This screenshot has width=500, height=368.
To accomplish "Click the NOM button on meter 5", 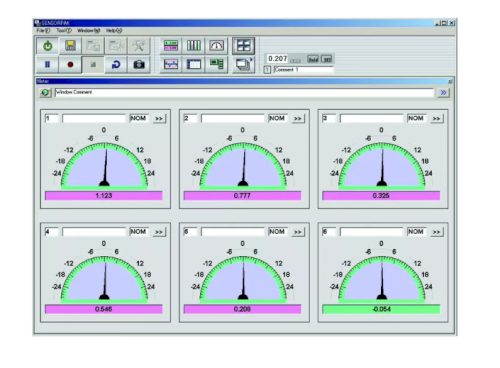I will click(x=277, y=232).
